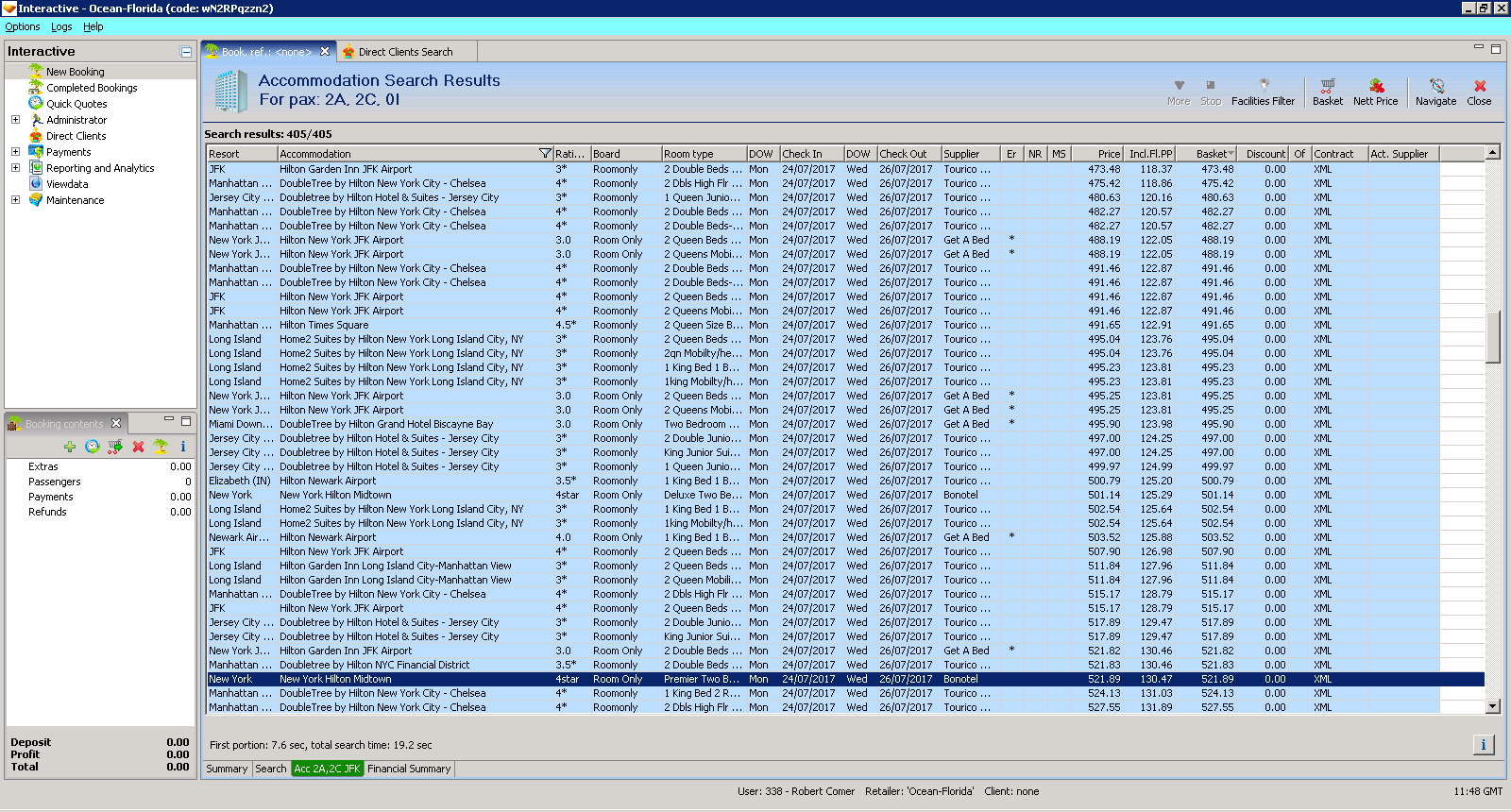
Task: Sort by the Check In column header
Action: (x=811, y=153)
